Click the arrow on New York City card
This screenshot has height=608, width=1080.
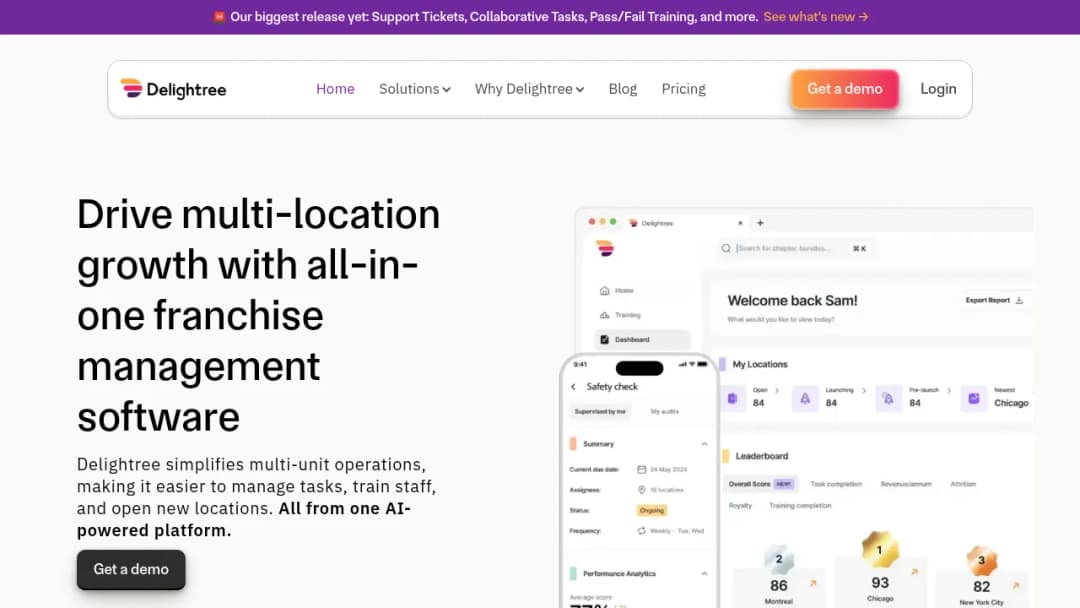coord(1015,585)
